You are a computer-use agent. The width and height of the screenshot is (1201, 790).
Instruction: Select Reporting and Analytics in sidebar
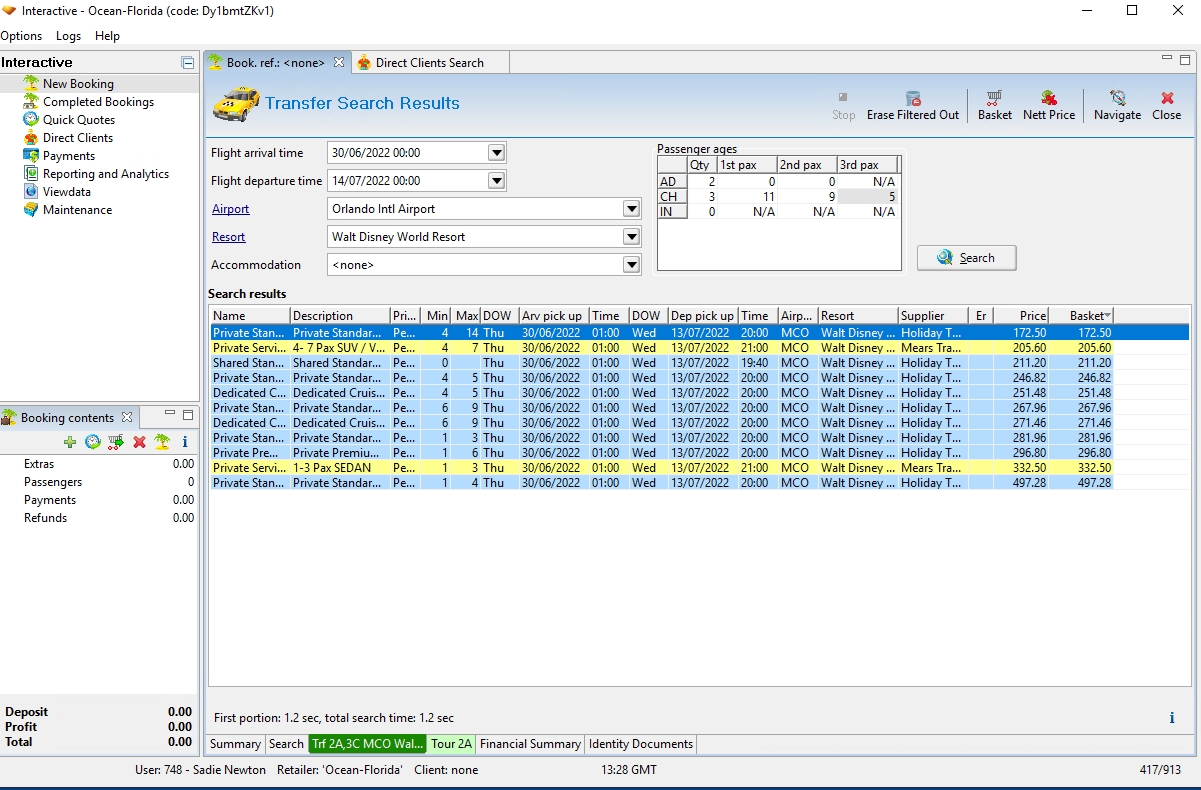point(106,174)
